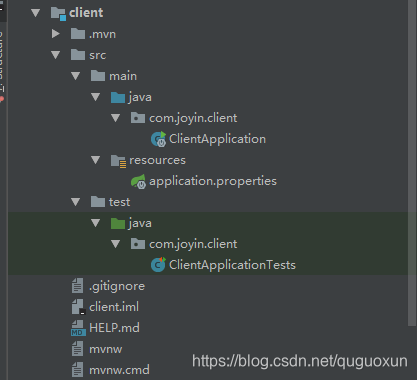The image size is (417, 380).
Task: Select the main folder name
Action: click(x=123, y=76)
